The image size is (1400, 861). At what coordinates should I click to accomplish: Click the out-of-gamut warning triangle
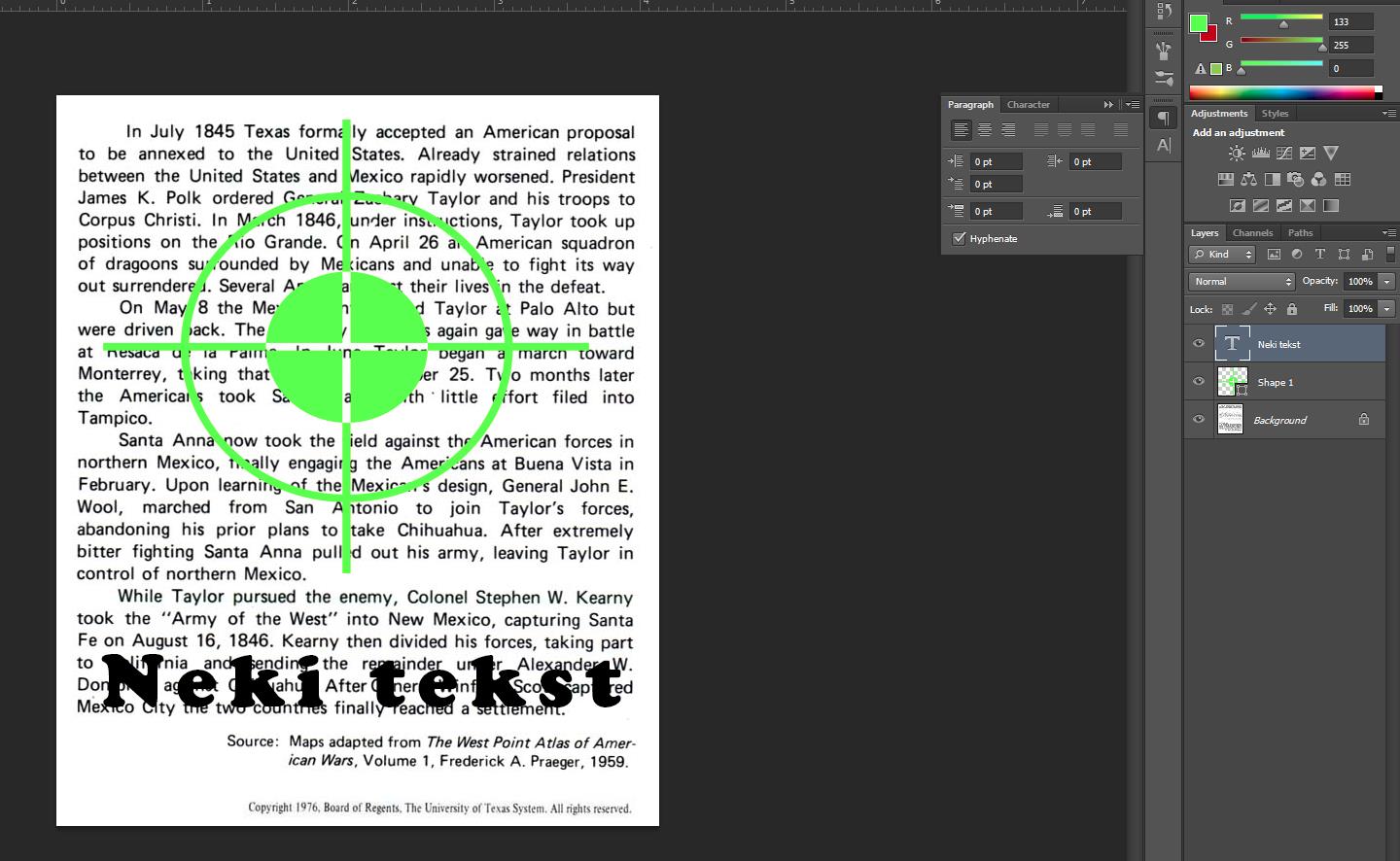[x=1201, y=69]
